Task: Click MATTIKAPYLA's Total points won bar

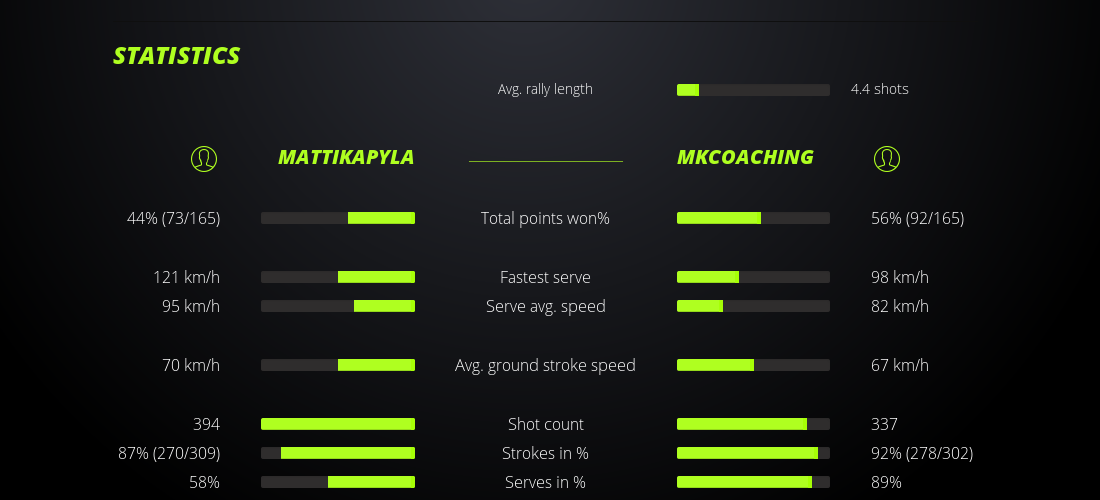Action: pyautogui.click(x=338, y=218)
